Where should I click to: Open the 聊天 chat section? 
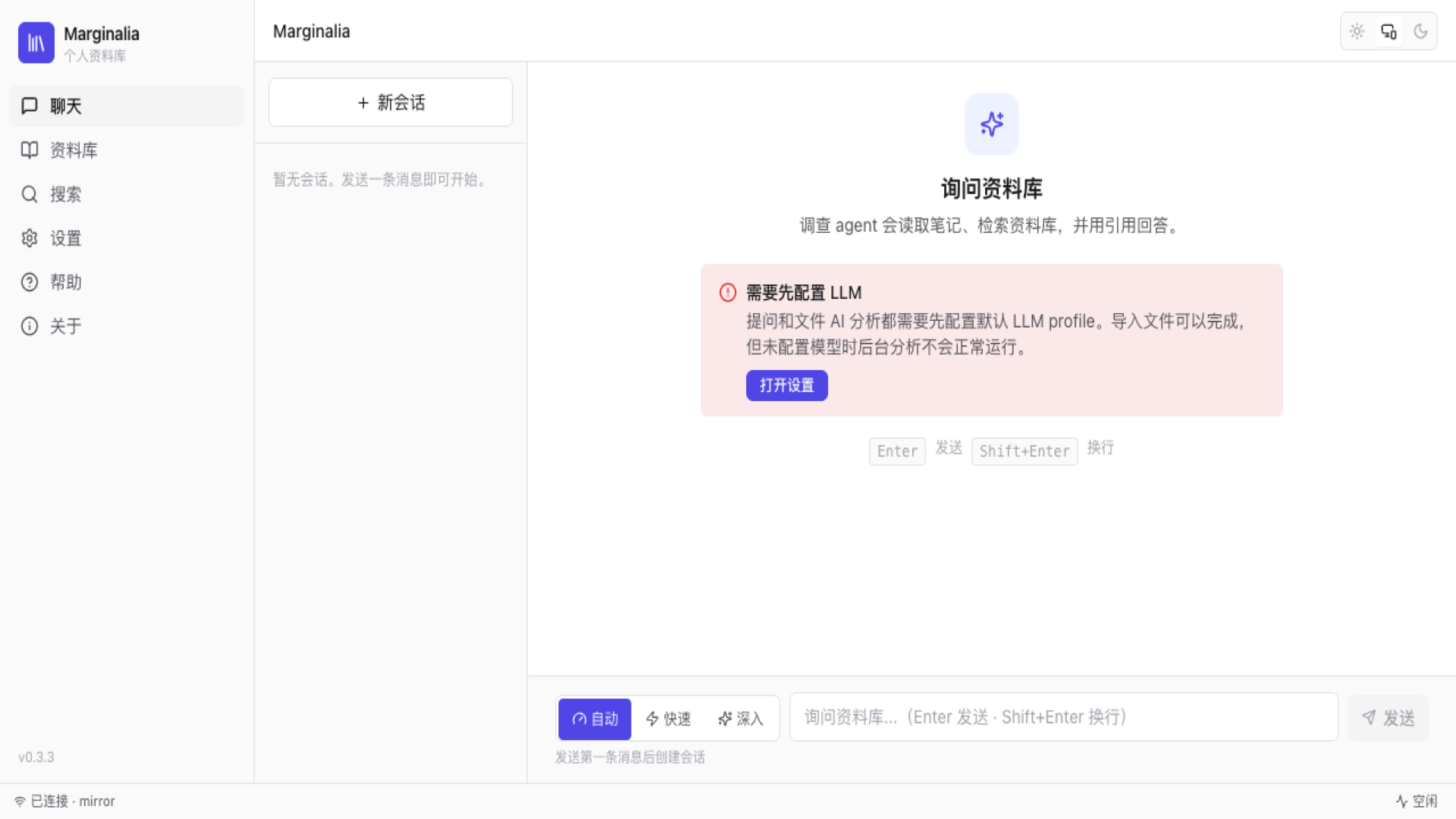[127, 106]
